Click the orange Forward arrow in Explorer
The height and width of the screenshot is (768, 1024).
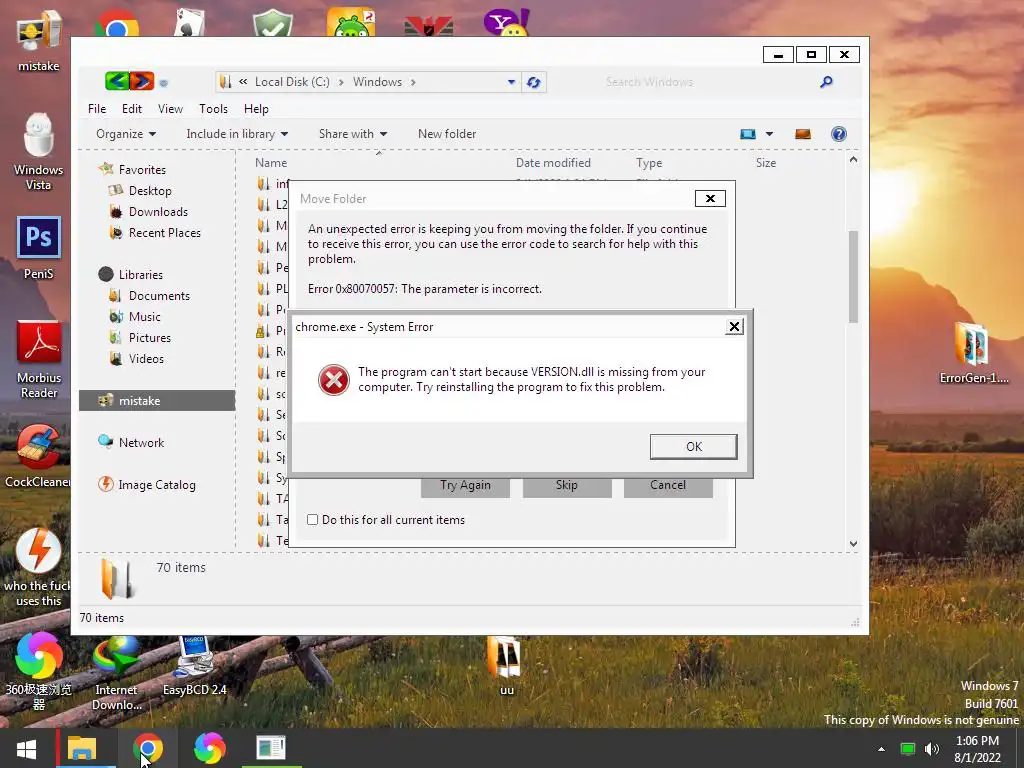tap(142, 81)
